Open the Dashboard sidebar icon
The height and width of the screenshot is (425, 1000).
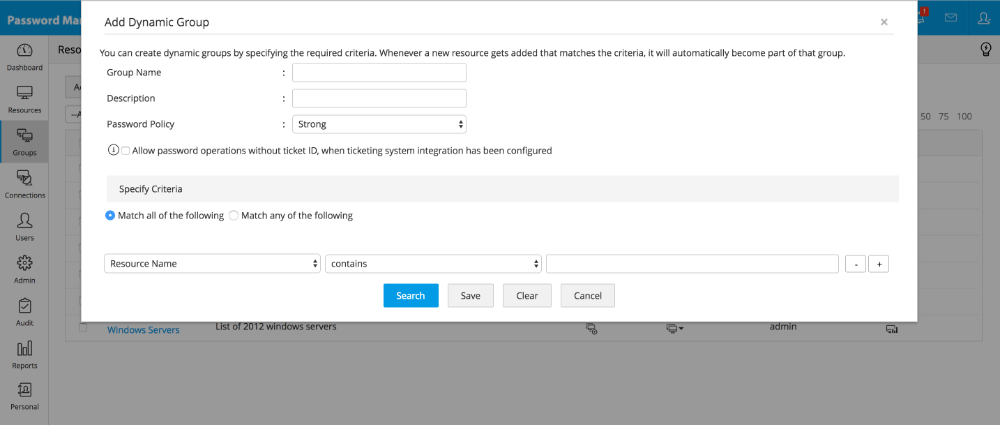click(x=24, y=56)
